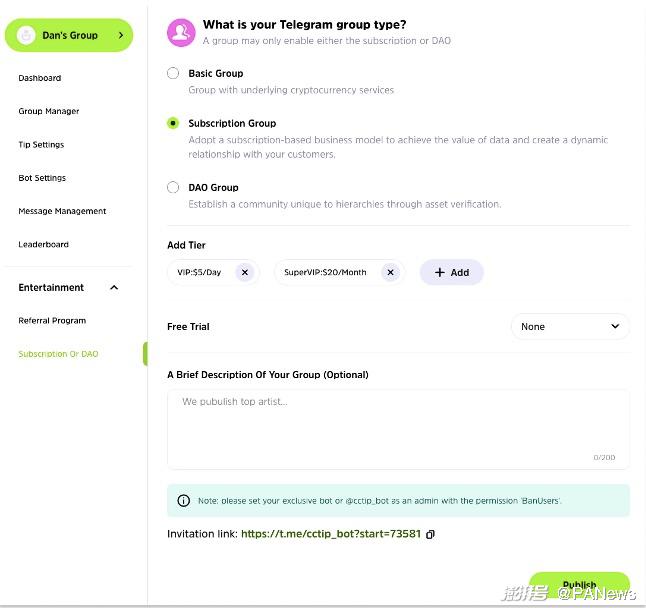Remove the VIP $5/Day tier
Screen dimensions: 646x608
pos(245,272)
